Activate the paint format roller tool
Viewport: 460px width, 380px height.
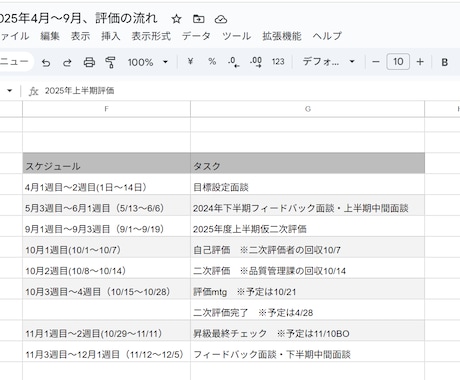pyautogui.click(x=110, y=62)
